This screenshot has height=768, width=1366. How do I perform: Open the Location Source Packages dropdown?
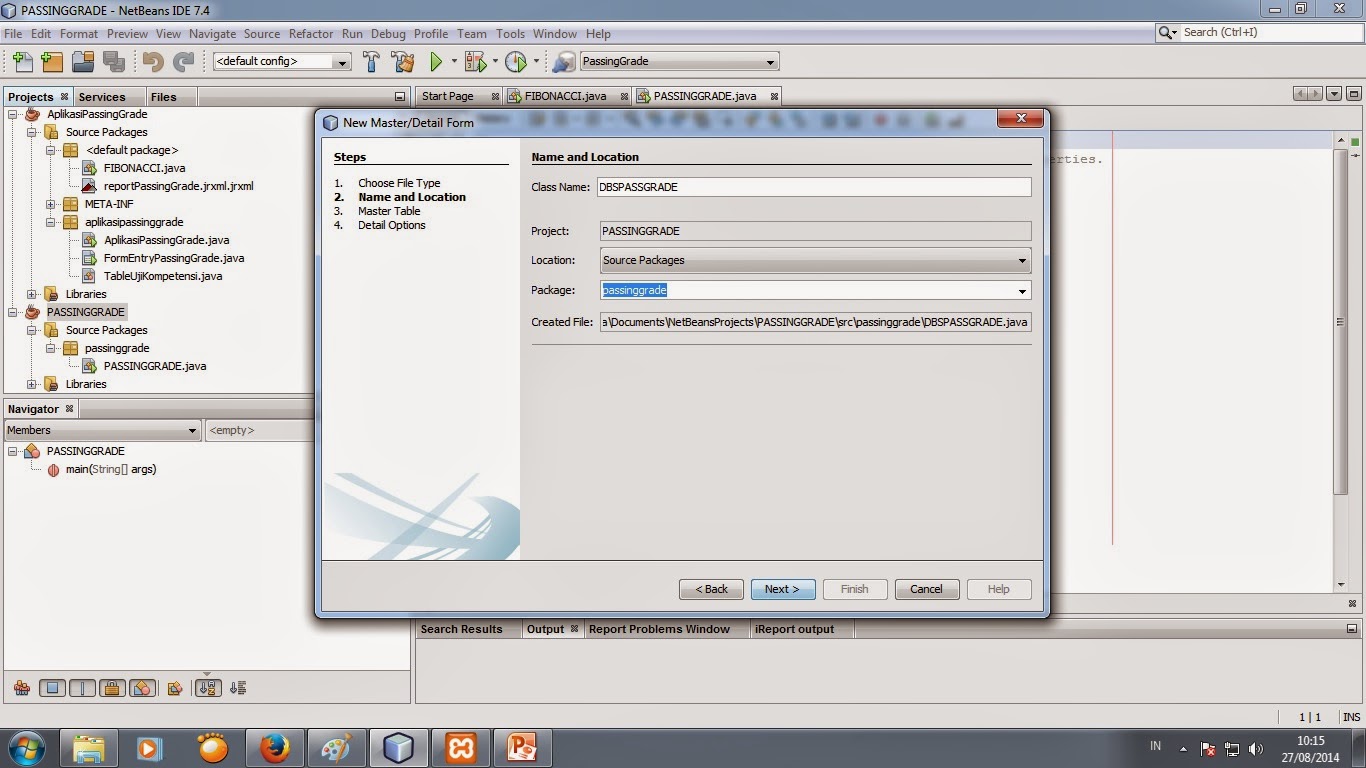coord(1022,261)
